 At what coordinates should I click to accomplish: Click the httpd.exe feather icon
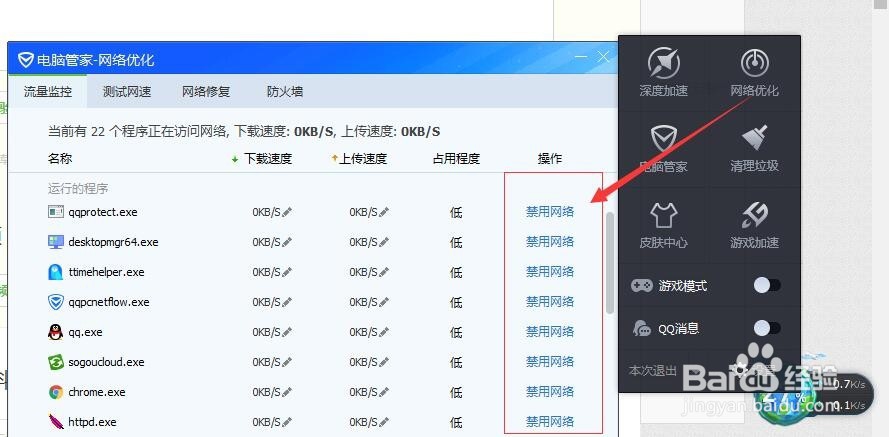point(56,422)
